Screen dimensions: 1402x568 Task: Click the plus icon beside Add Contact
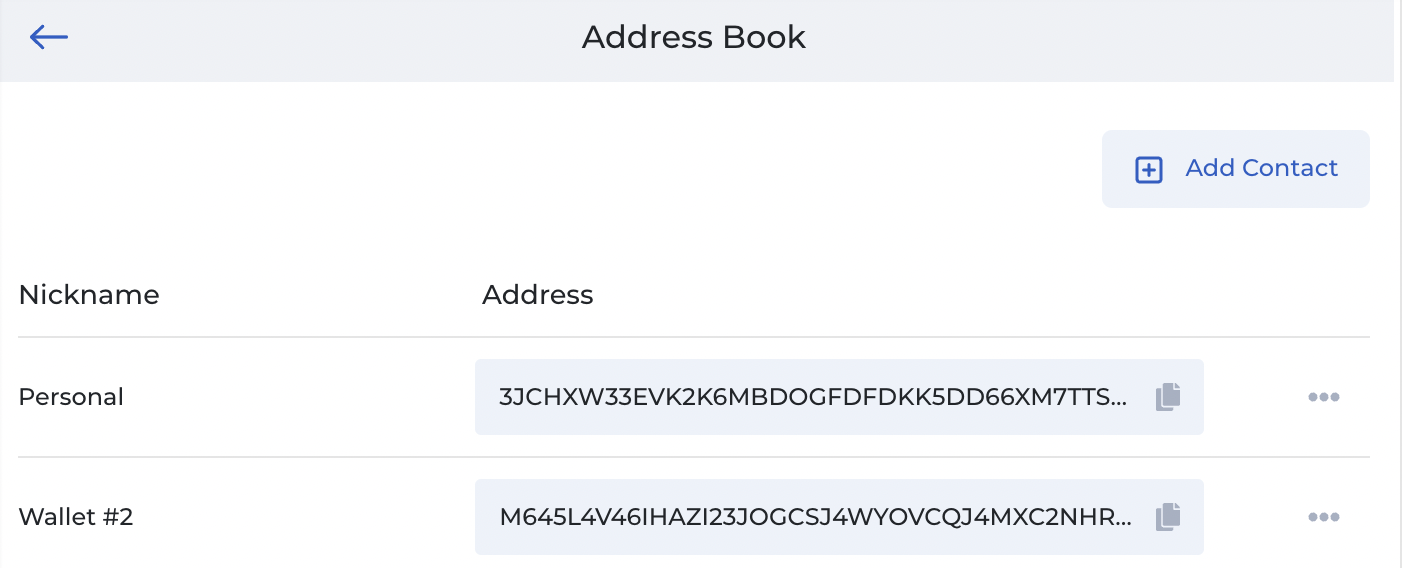[1149, 170]
